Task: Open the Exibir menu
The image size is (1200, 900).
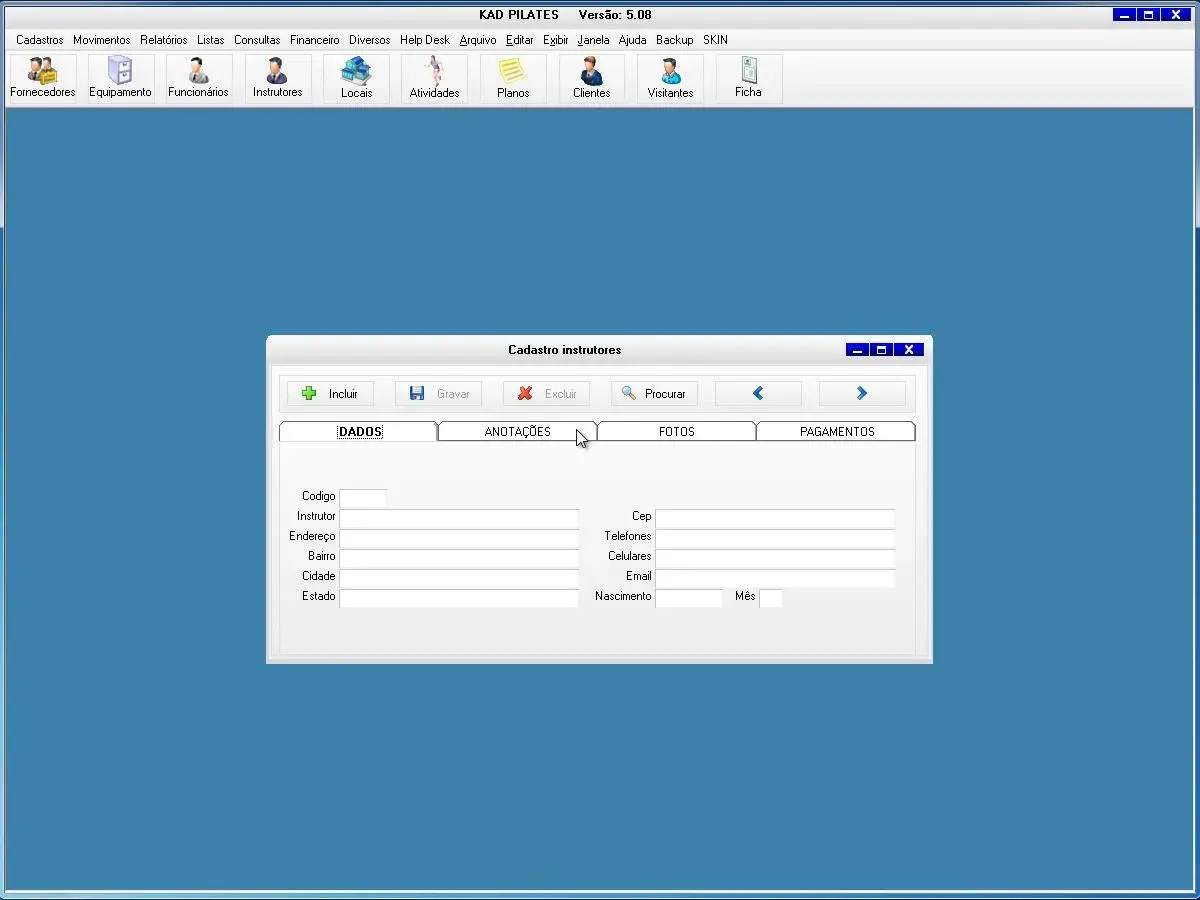Action: click(556, 40)
